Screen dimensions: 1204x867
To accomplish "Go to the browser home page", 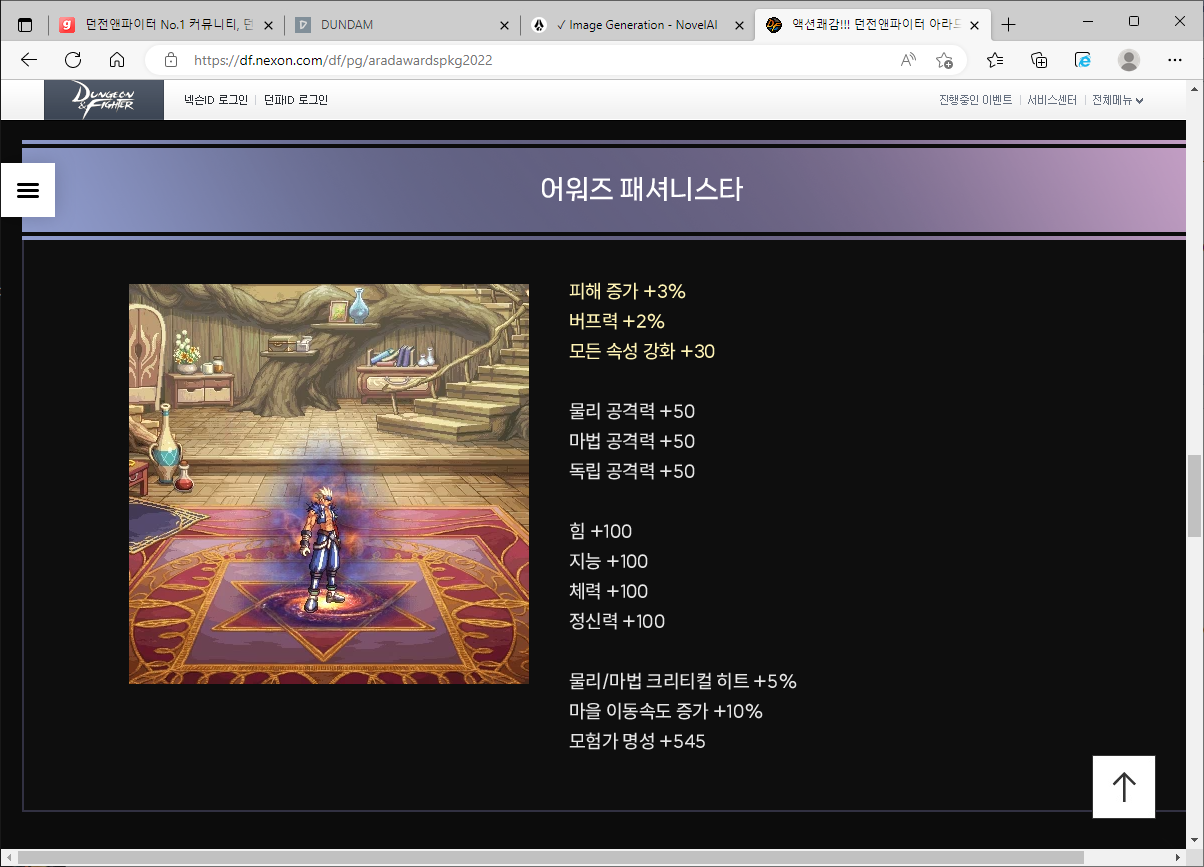I will coord(117,60).
